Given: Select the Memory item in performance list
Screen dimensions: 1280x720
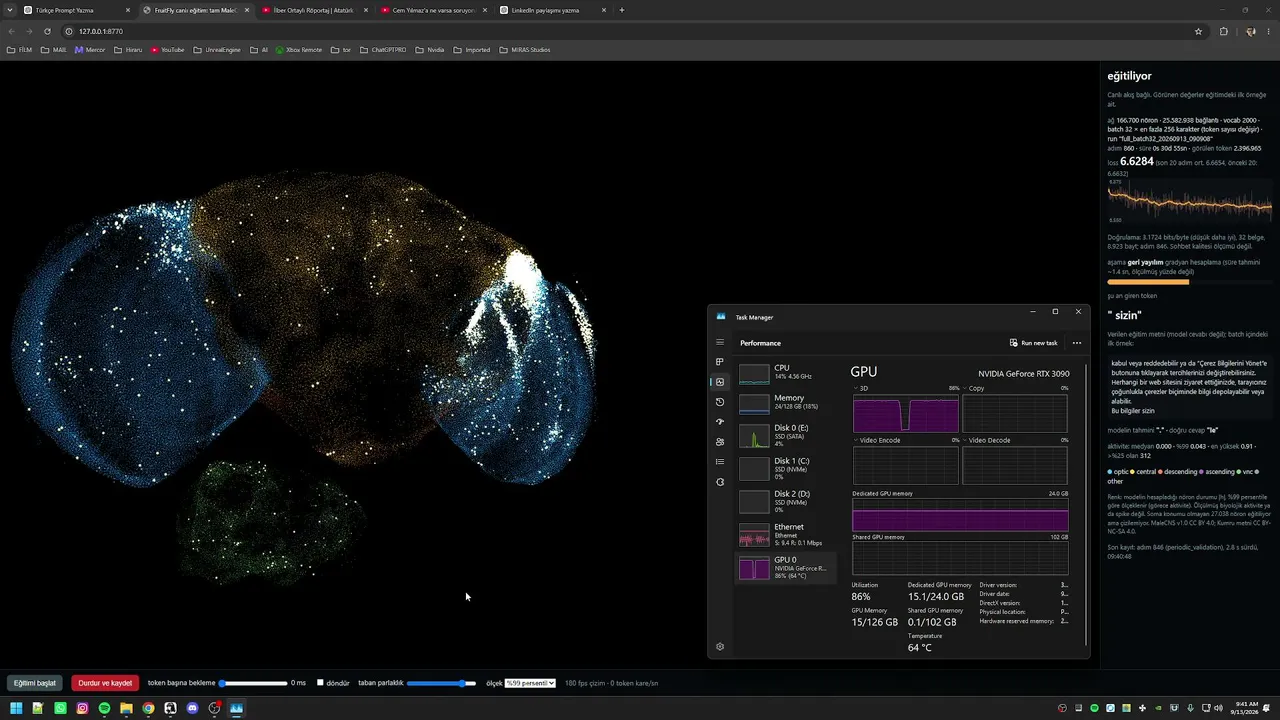Looking at the screenshot, I should [785, 402].
